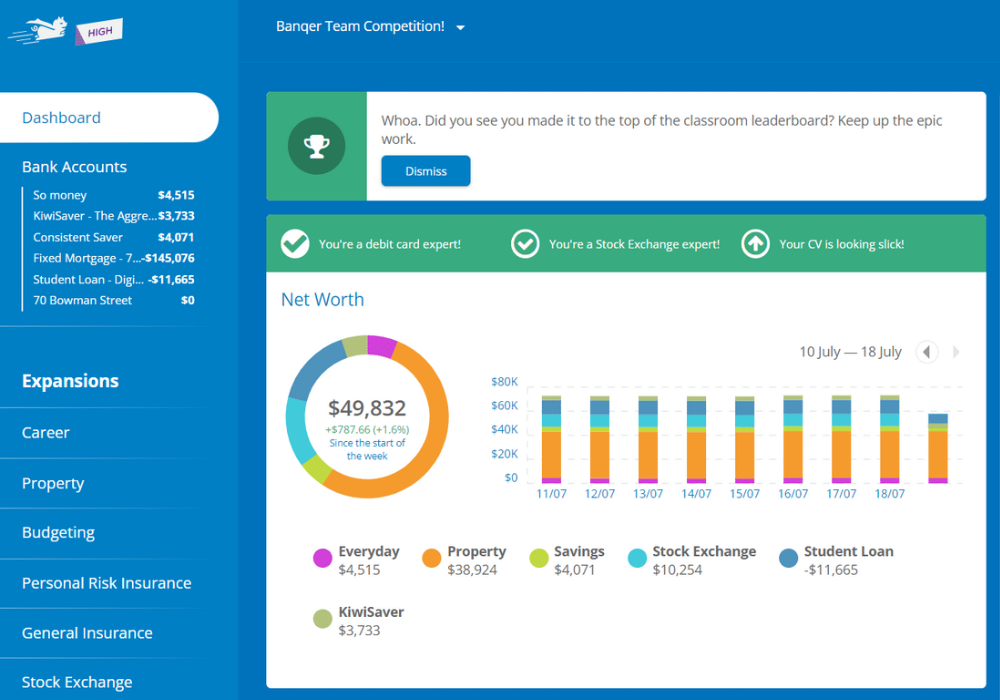This screenshot has height=700, width=1000.
Task: Click the previous week arrow on the chart
Action: click(926, 352)
